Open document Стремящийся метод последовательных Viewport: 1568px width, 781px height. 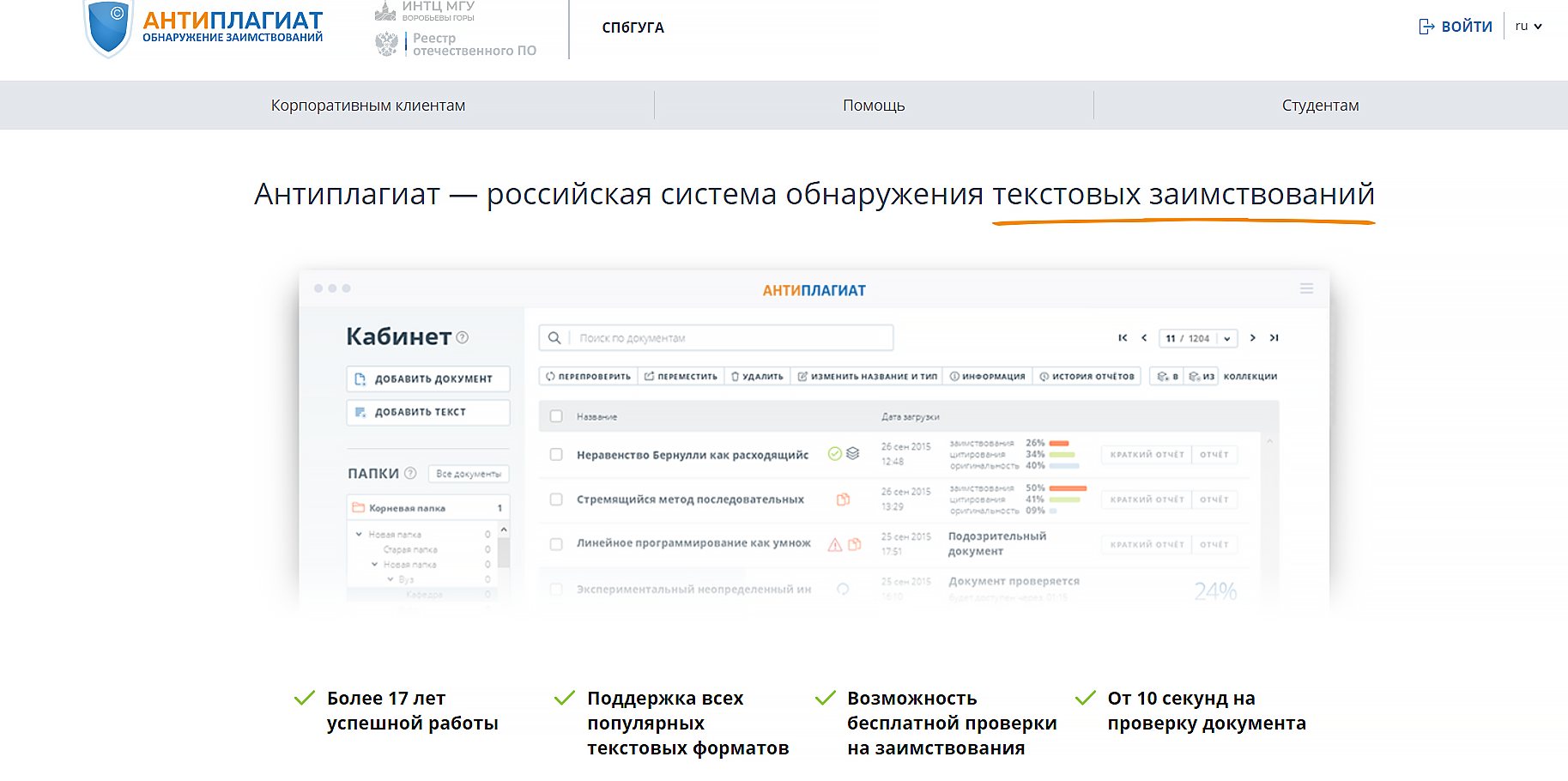690,499
